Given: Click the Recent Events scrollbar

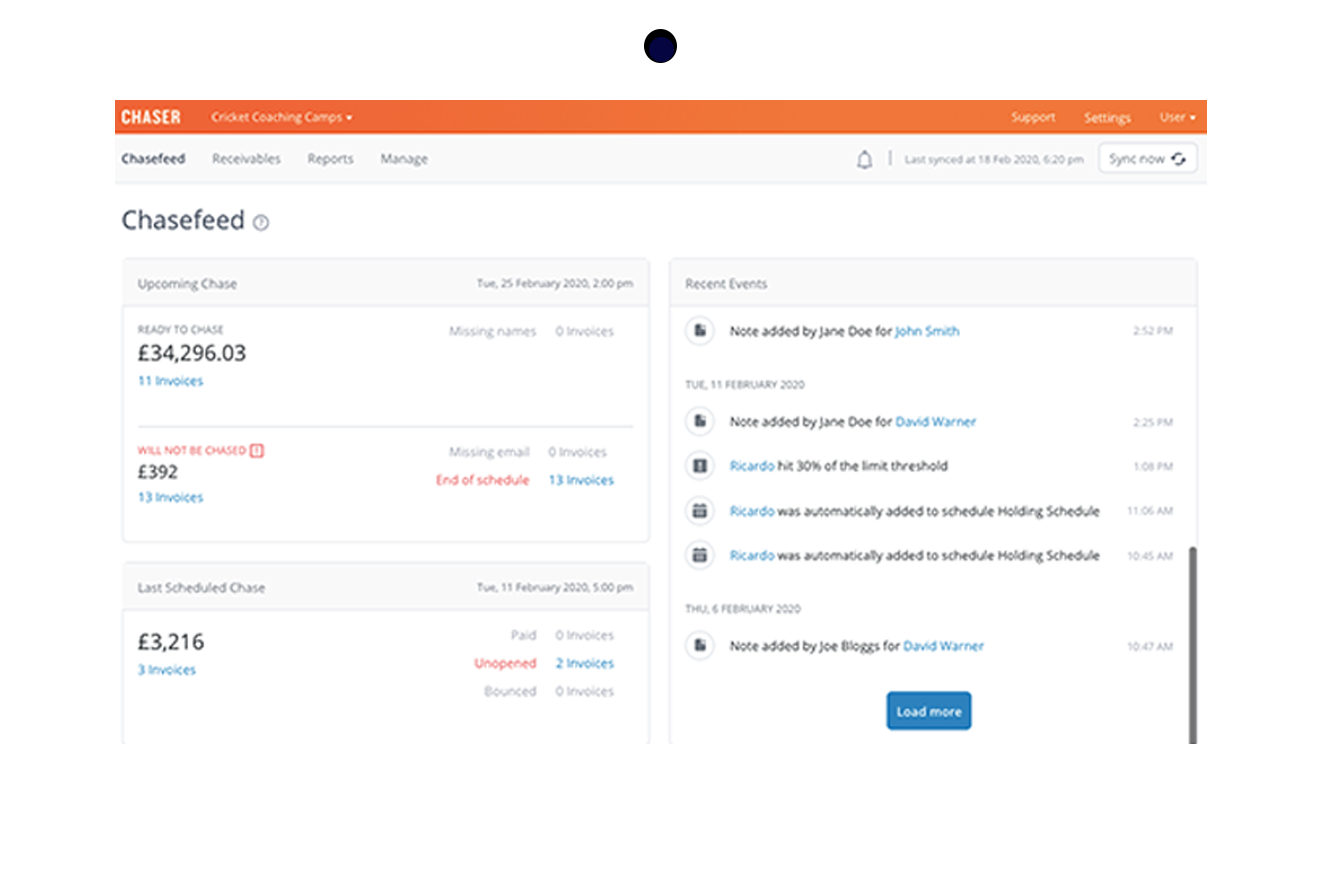Looking at the screenshot, I should [x=1192, y=645].
